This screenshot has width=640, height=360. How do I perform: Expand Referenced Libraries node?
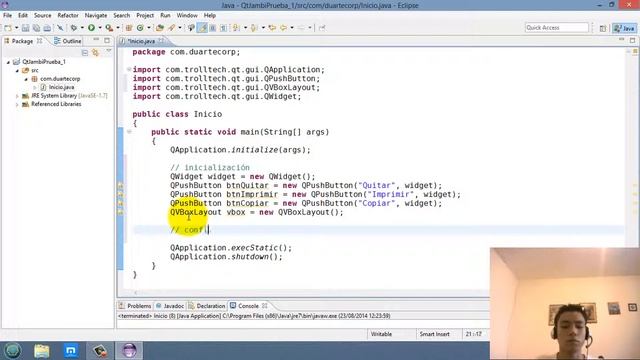click(x=17, y=104)
